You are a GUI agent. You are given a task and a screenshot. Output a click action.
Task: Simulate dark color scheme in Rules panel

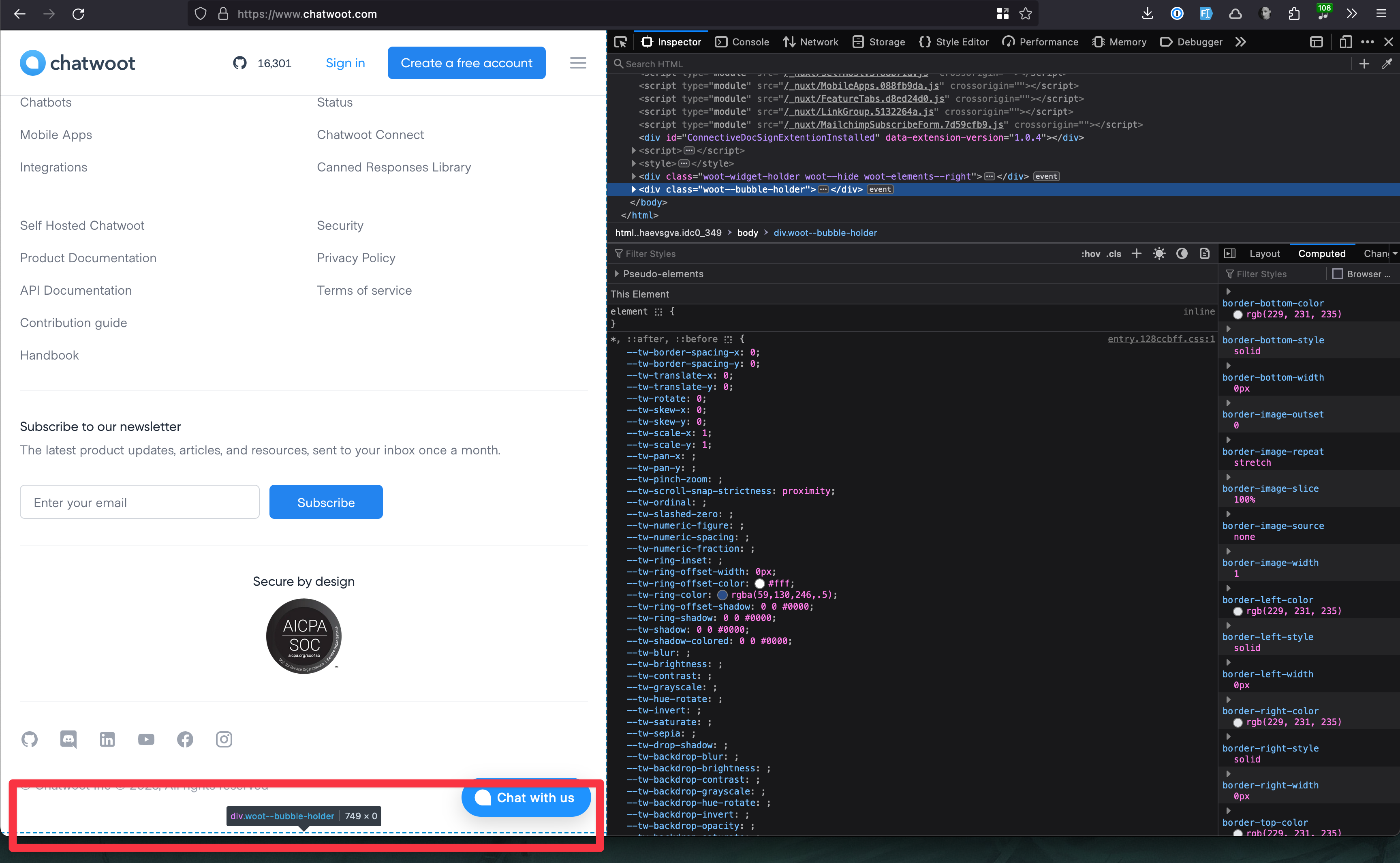1182,253
